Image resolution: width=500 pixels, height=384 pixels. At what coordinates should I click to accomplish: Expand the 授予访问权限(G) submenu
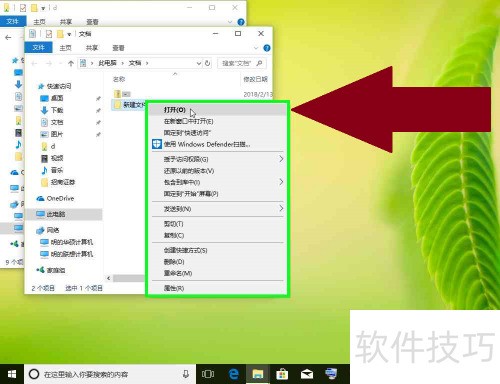281,159
